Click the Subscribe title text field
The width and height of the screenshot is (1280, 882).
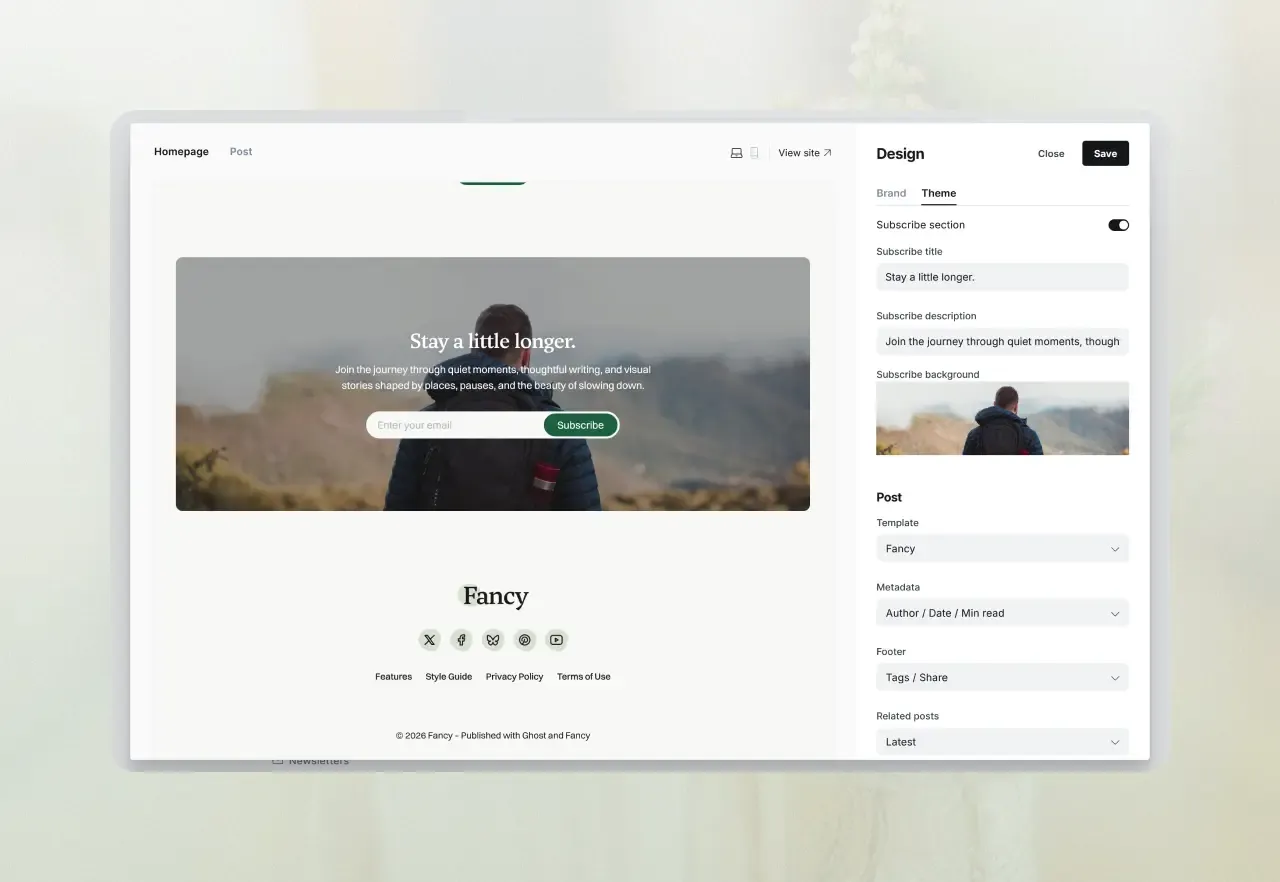pyautogui.click(x=1002, y=277)
